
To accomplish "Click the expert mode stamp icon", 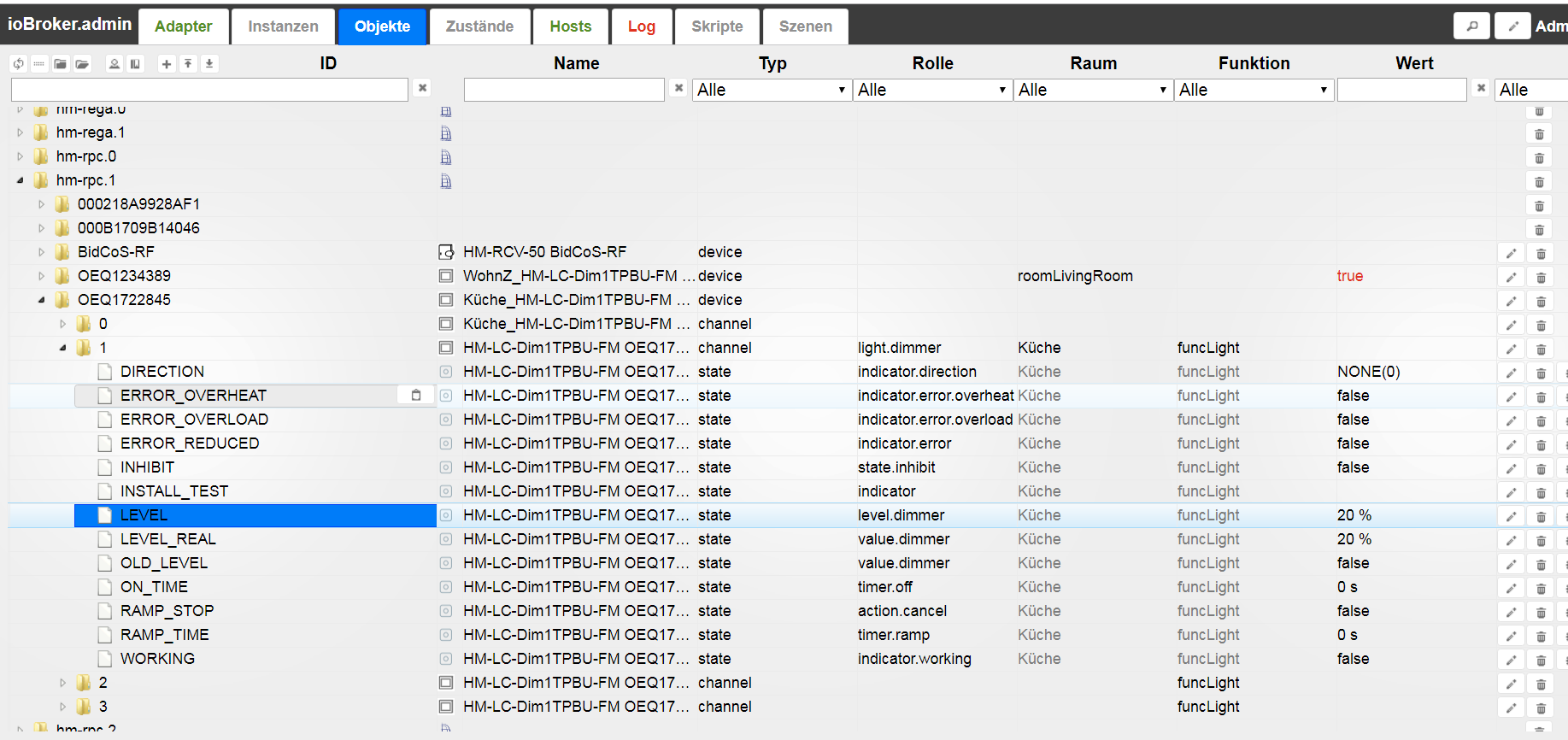I will (x=115, y=64).
